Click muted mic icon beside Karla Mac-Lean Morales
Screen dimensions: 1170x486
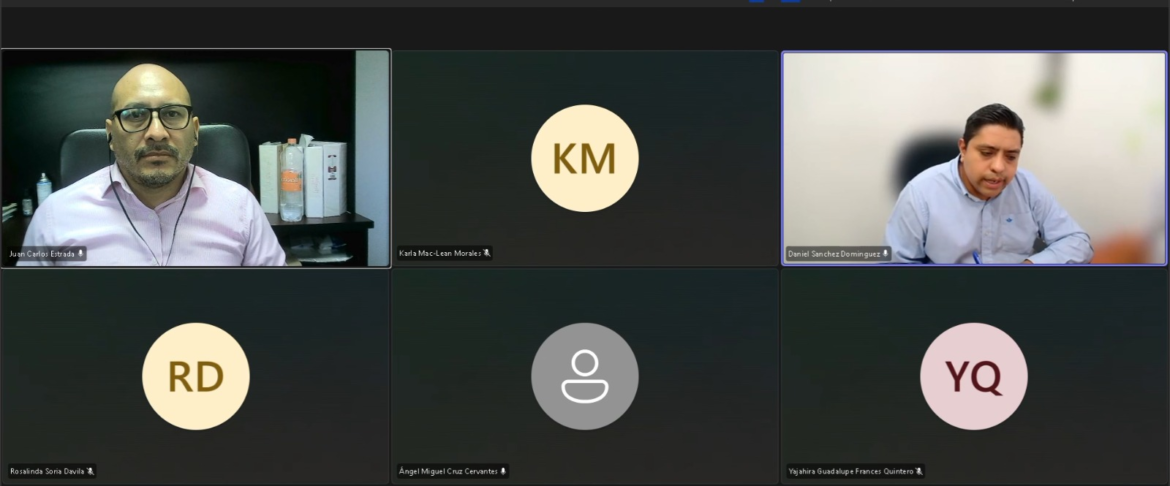[487, 254]
